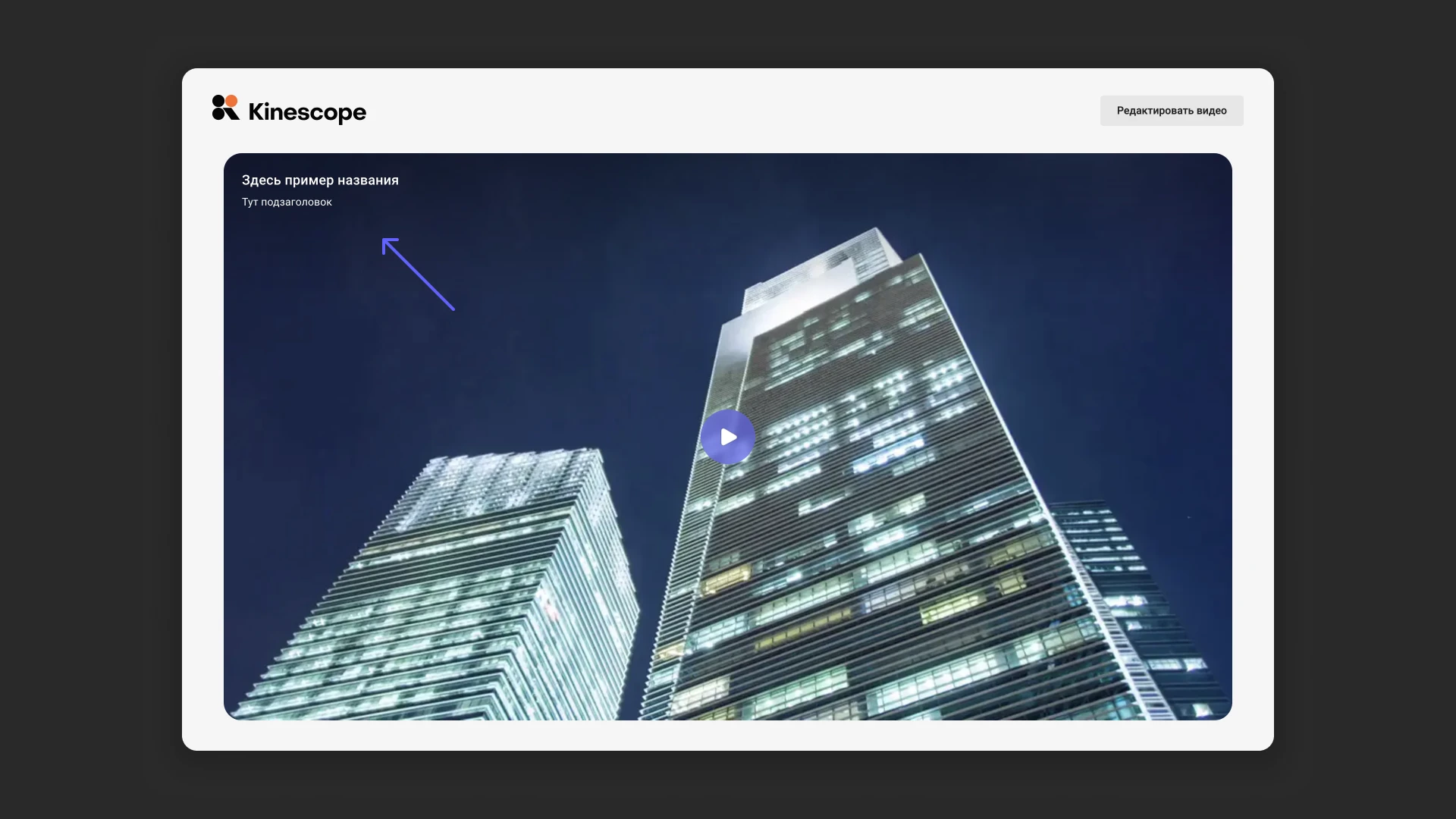Click the subtitle Тут подзаголовок
This screenshot has width=1456, height=819.
[x=287, y=202]
